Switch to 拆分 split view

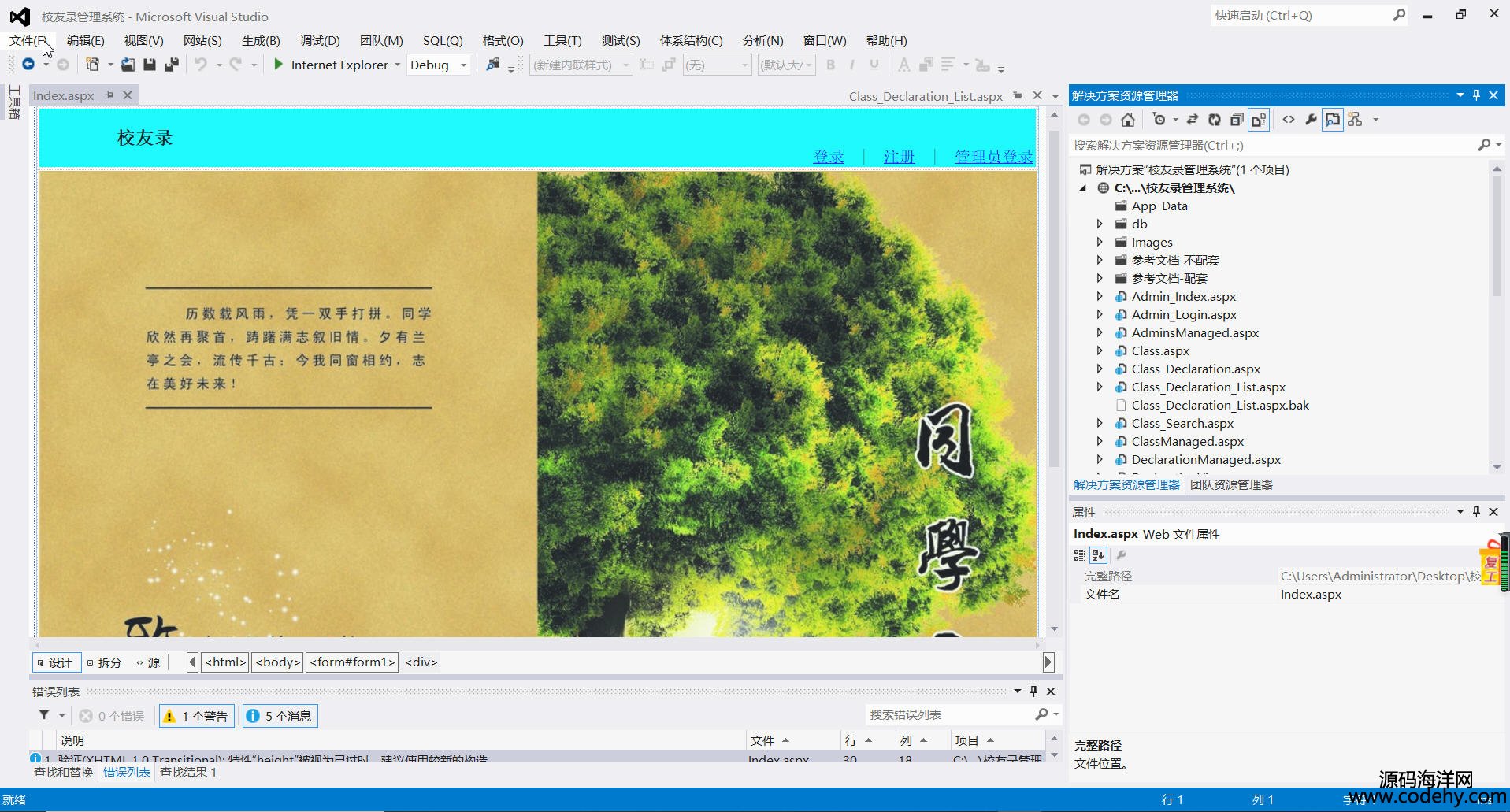click(105, 662)
